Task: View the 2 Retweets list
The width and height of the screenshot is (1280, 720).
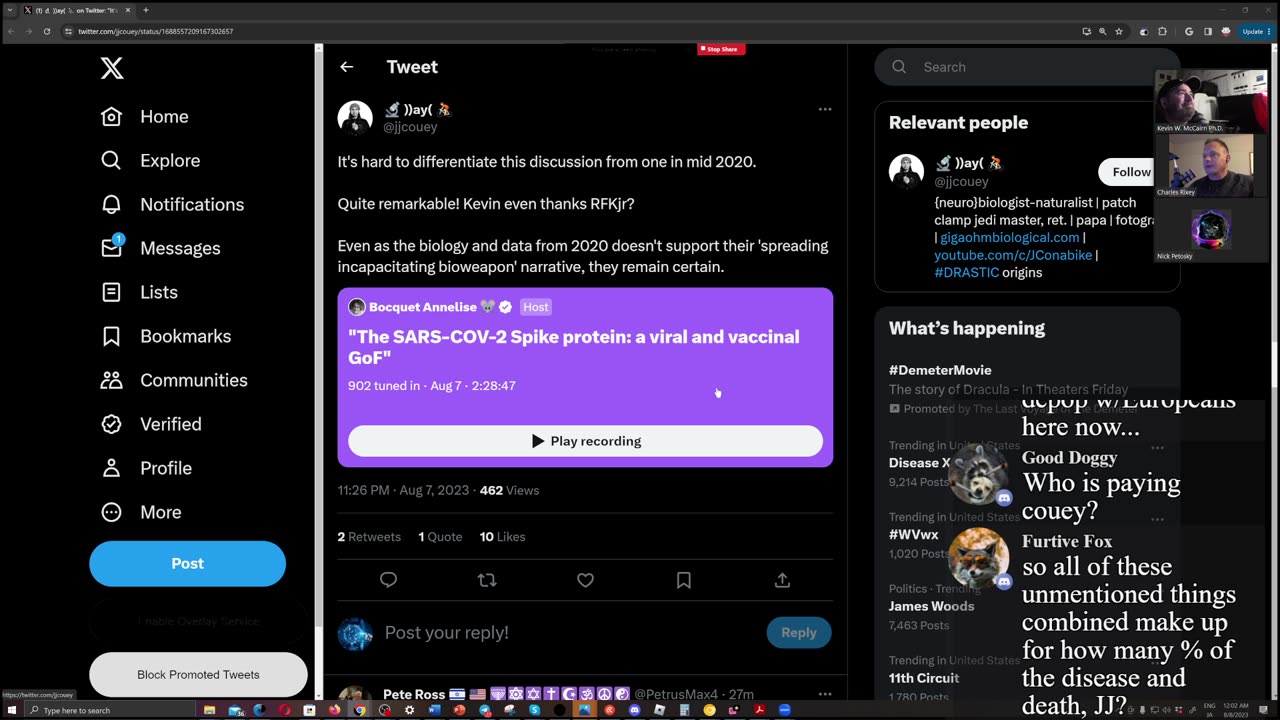Action: click(369, 537)
